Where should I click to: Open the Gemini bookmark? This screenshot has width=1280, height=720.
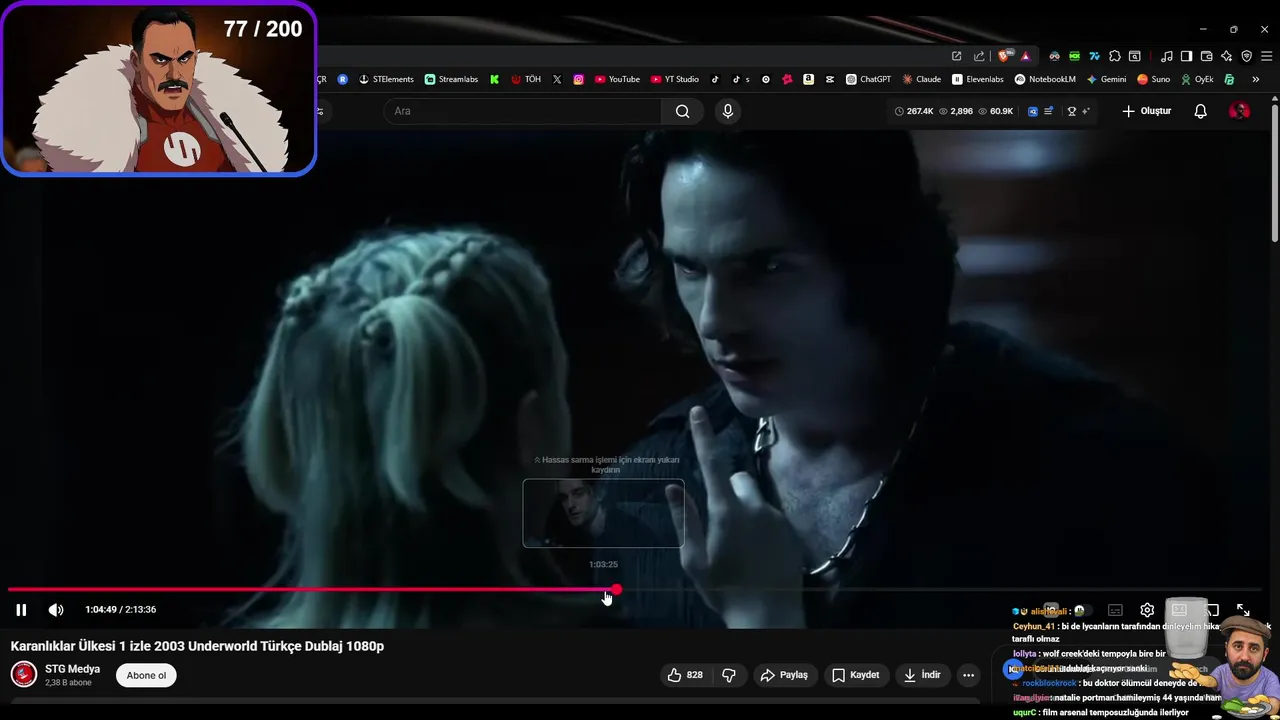1106,79
